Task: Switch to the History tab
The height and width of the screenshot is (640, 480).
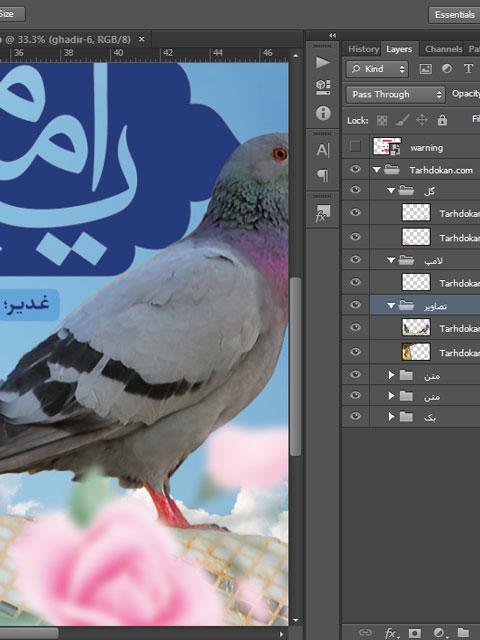Action: click(x=363, y=49)
